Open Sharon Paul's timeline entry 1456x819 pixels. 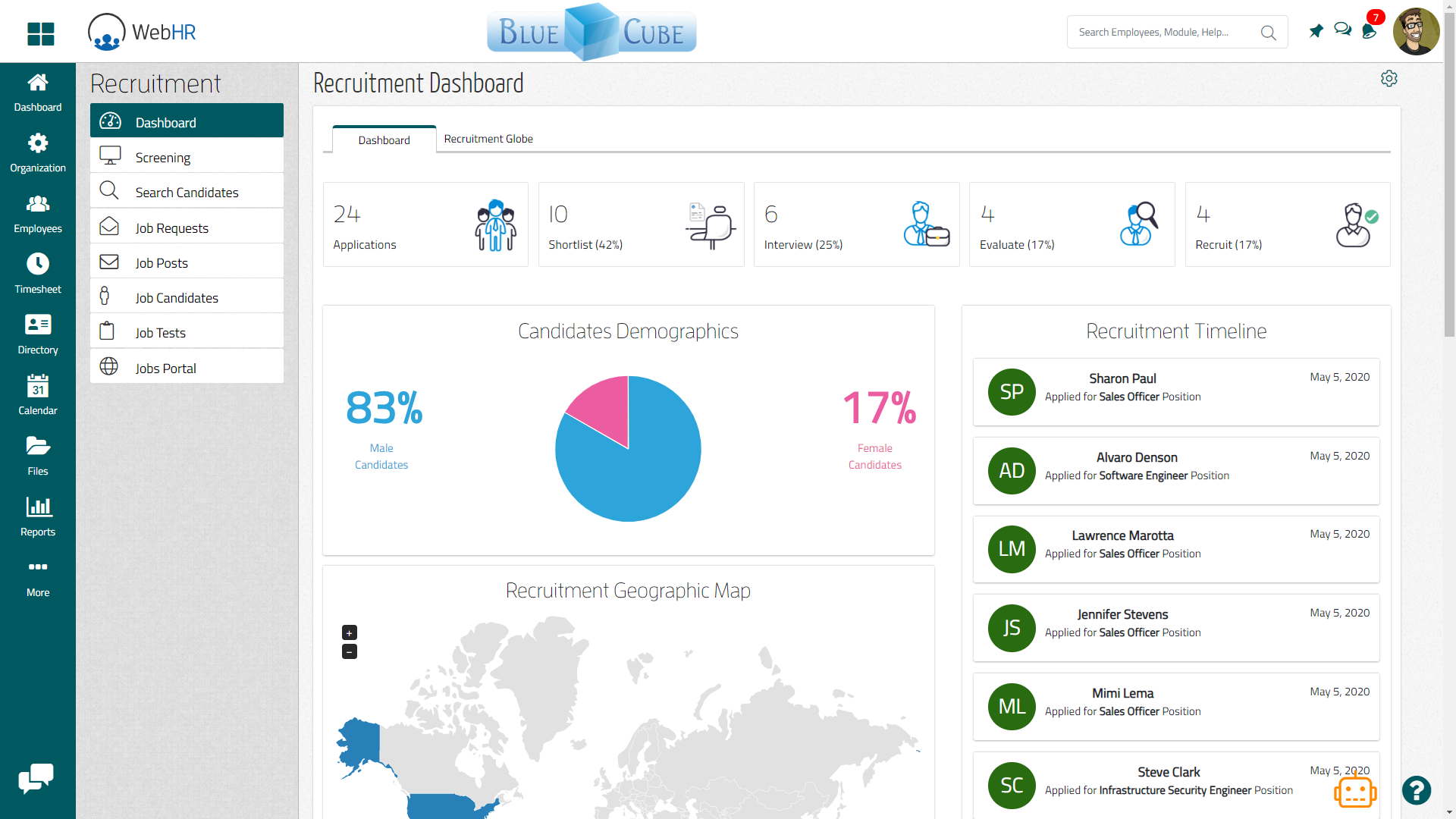[1175, 391]
